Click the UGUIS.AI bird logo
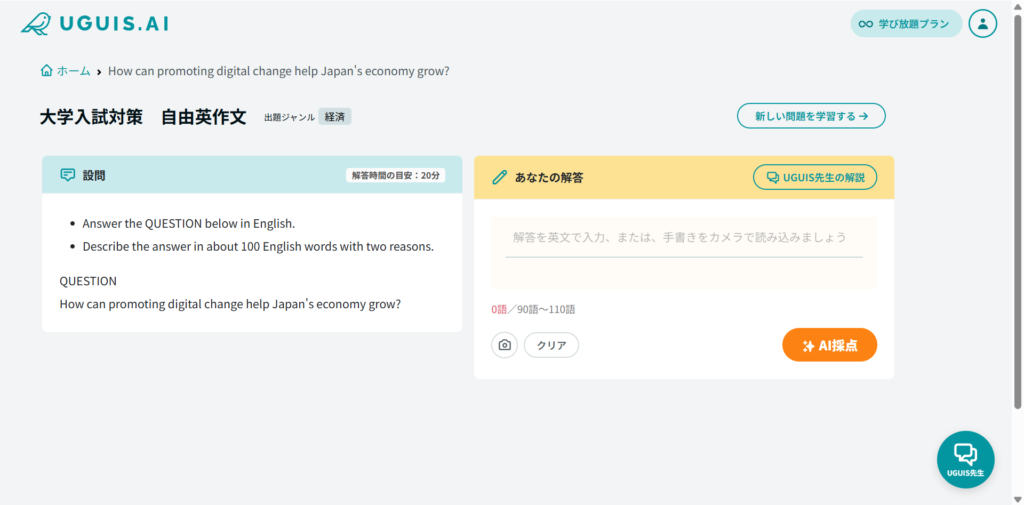Screen dimensions: 1024x505 click(36, 23)
